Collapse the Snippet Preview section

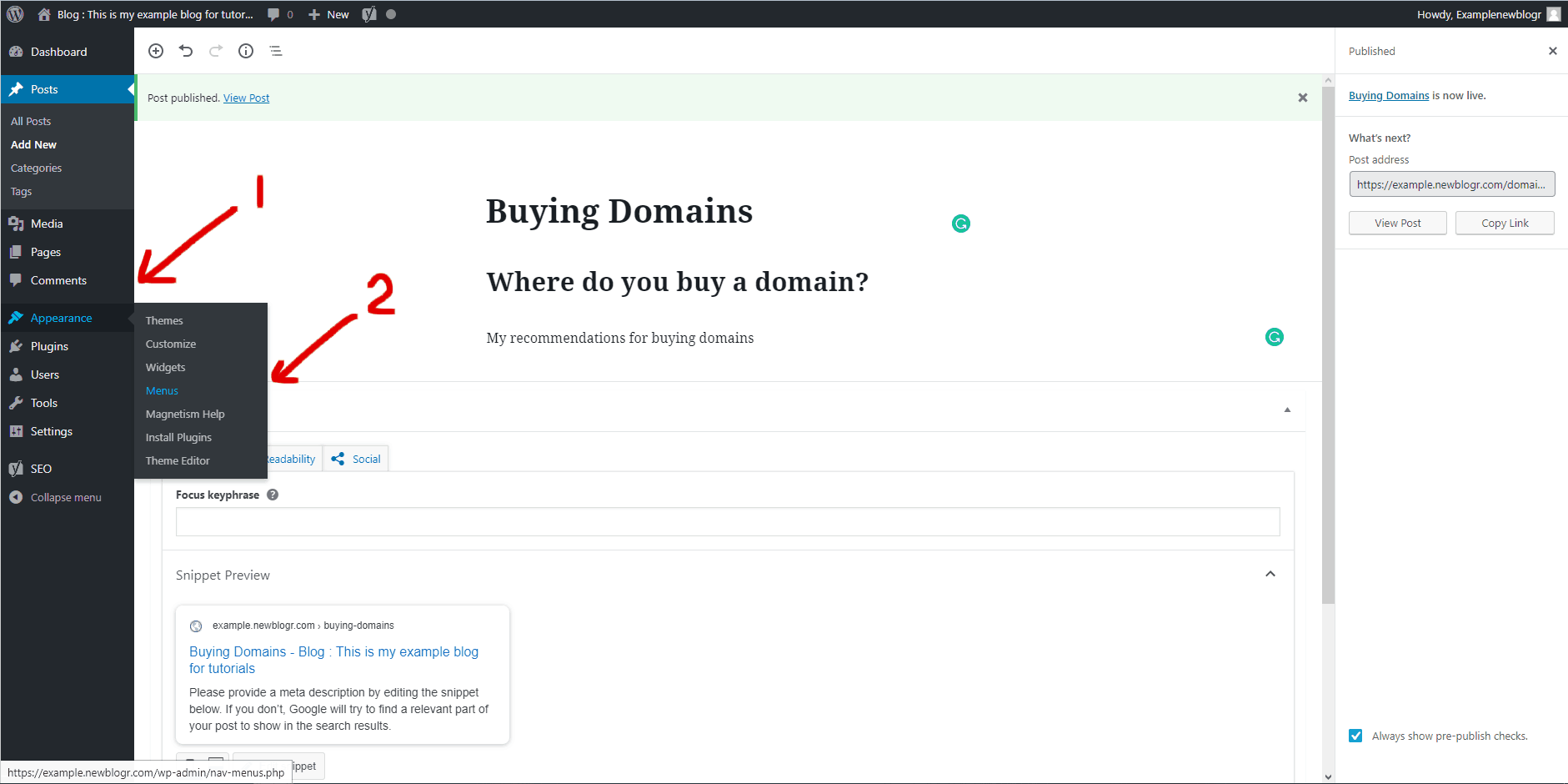point(1270,574)
